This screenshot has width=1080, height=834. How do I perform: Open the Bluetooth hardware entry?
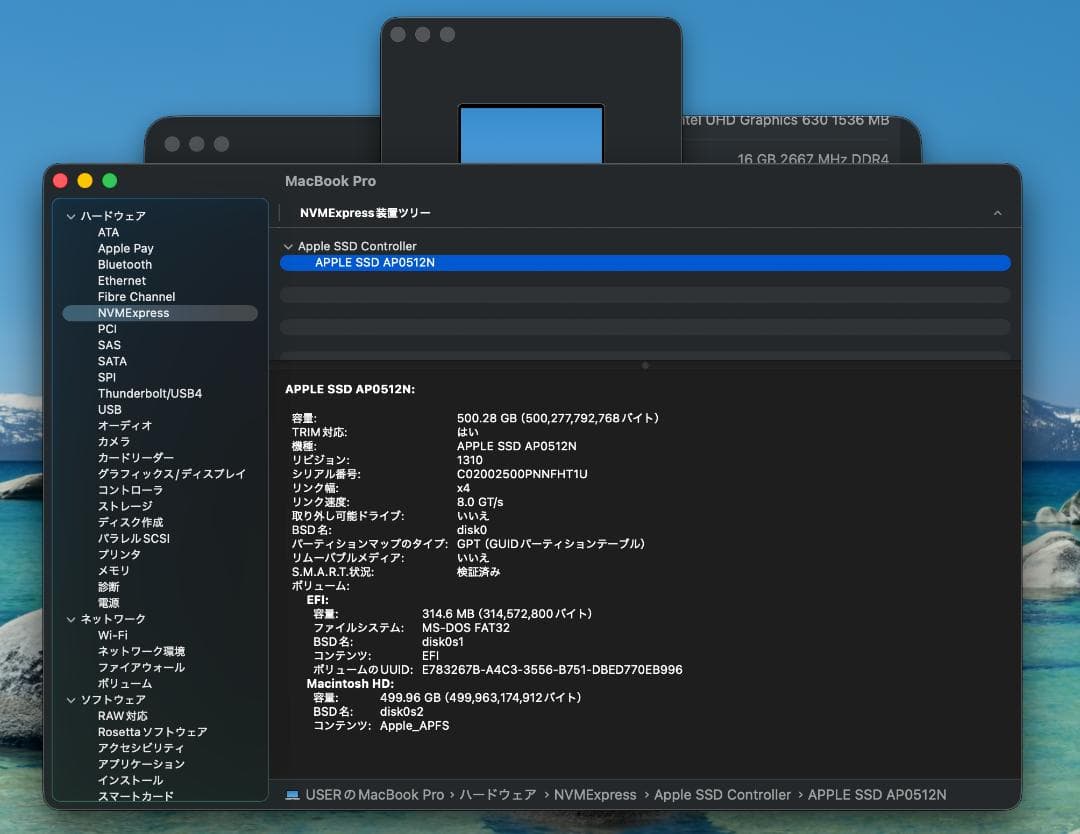[125, 264]
